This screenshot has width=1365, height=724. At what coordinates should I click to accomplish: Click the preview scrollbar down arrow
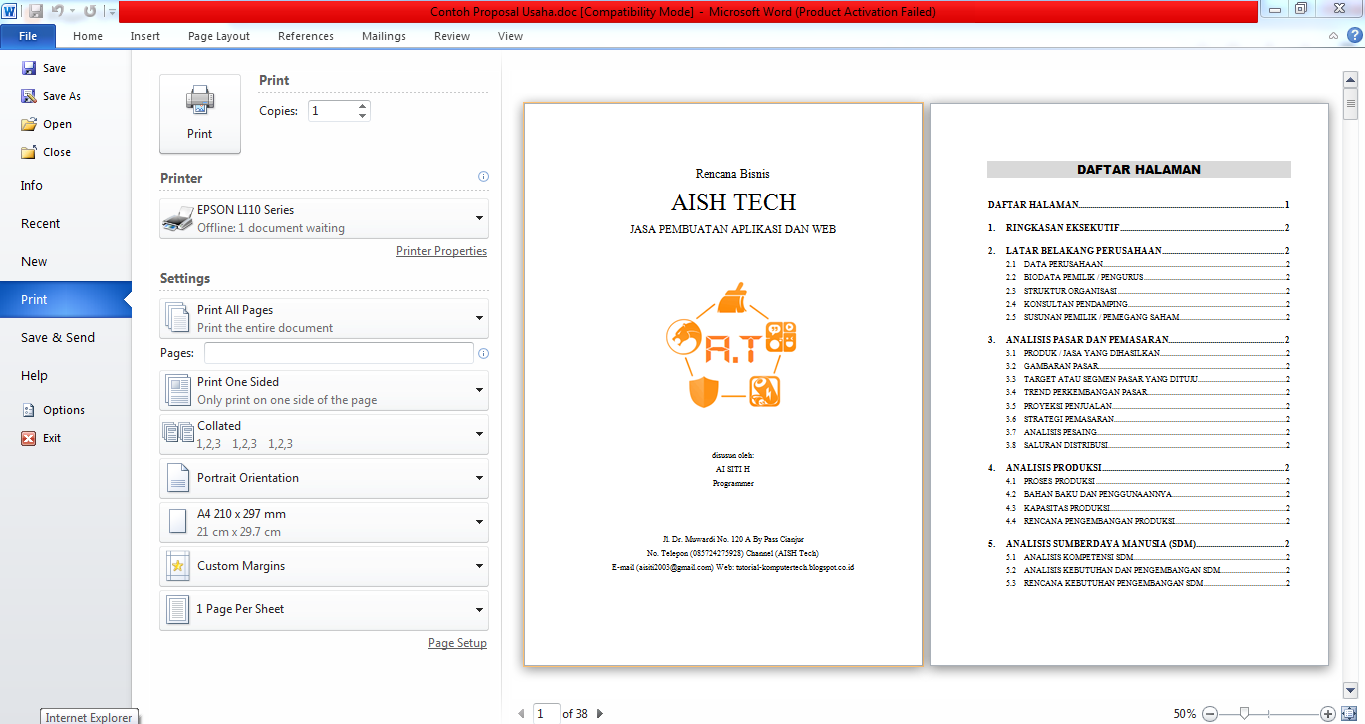[x=1350, y=690]
